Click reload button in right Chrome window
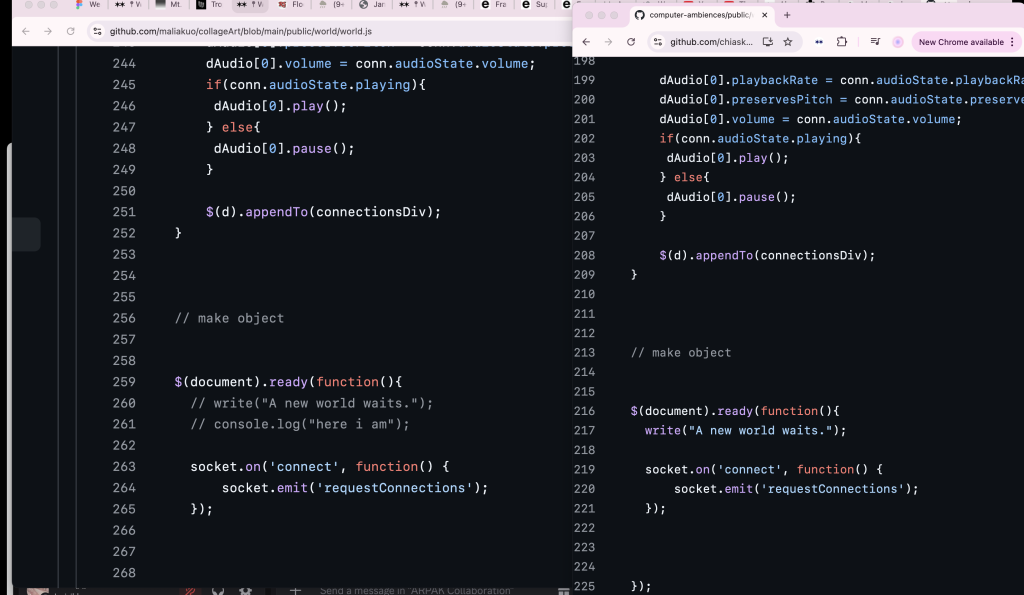This screenshot has height=595, width=1024. pos(631,42)
